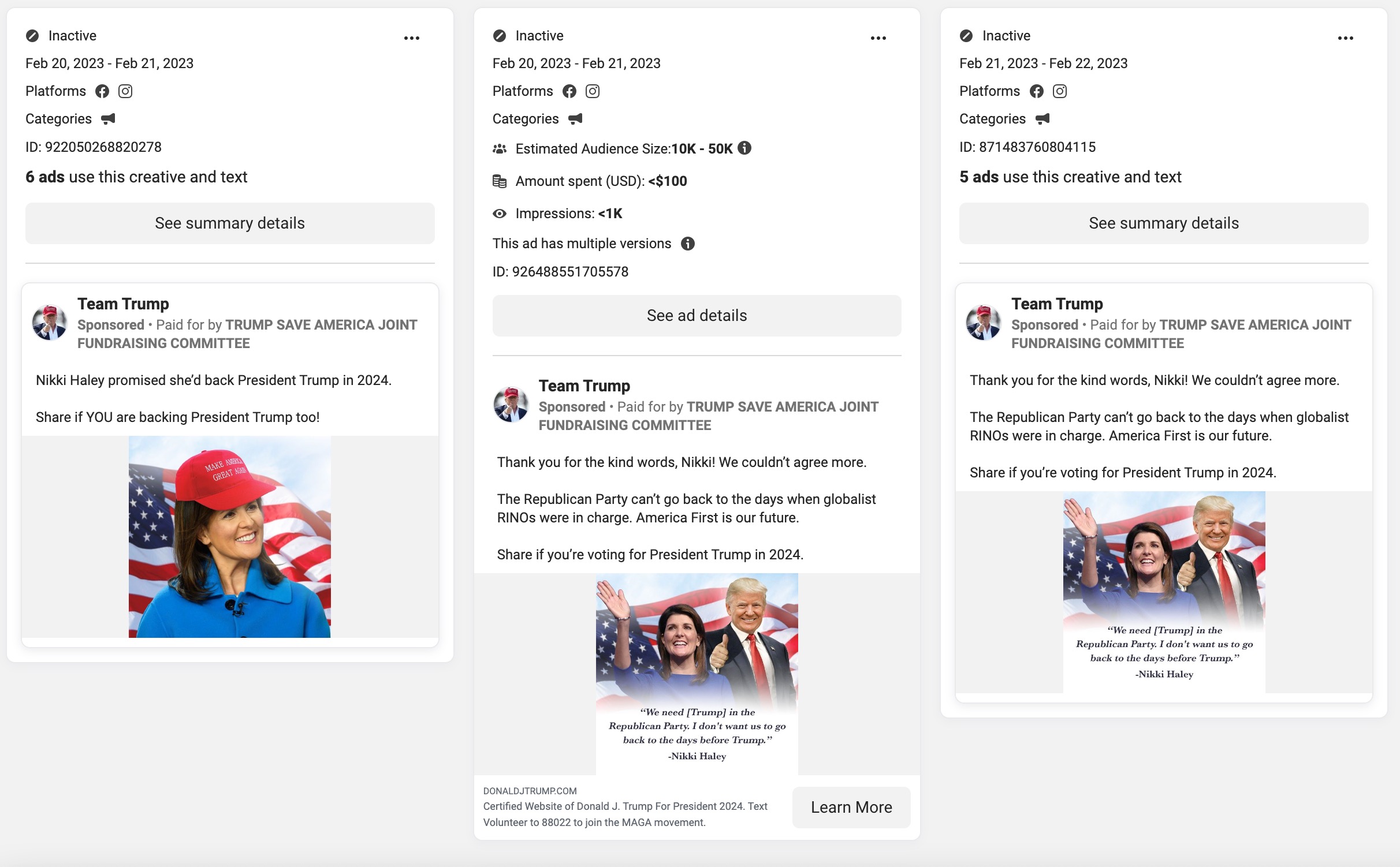Viewport: 1400px width, 867px height.
Task: Click the Categories megaphone icon on the second ad
Action: 574,118
